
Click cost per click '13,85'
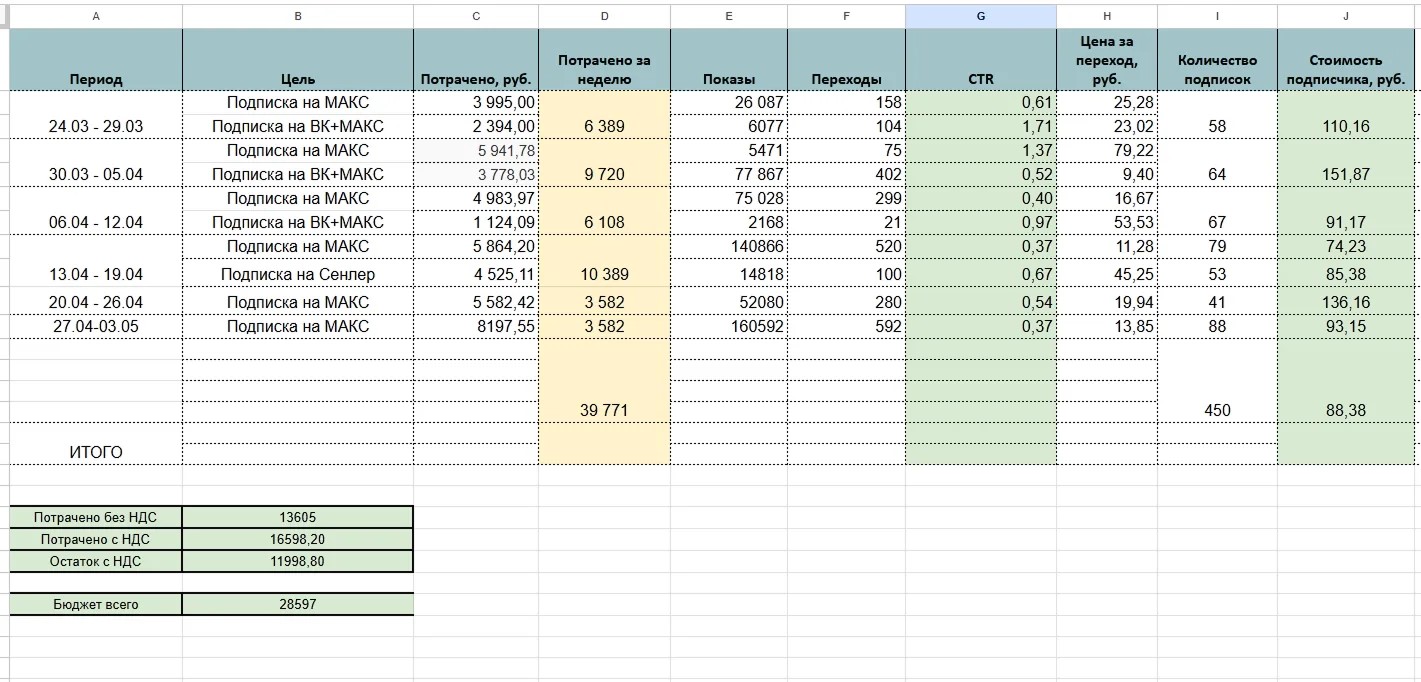1107,326
